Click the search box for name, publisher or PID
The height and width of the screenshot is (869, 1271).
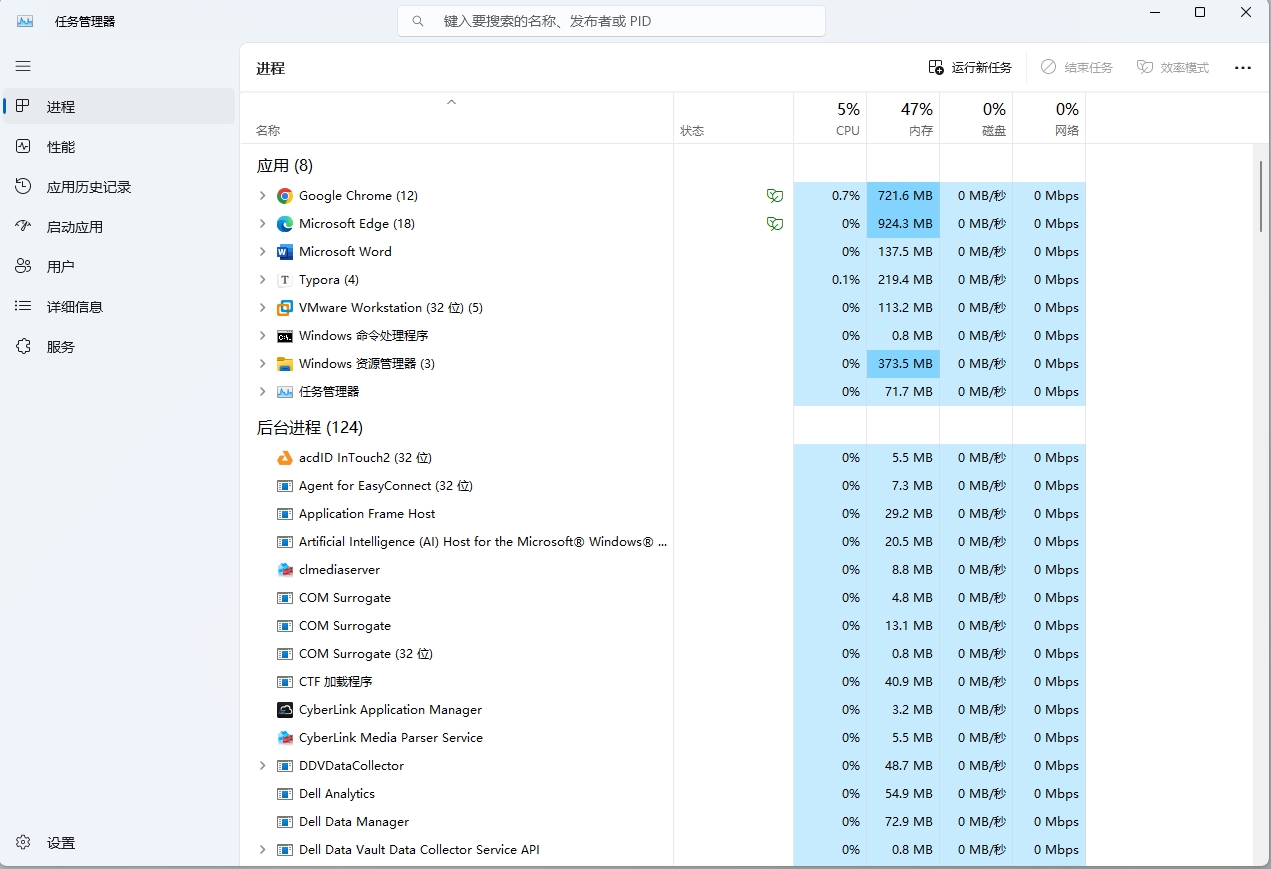[611, 21]
